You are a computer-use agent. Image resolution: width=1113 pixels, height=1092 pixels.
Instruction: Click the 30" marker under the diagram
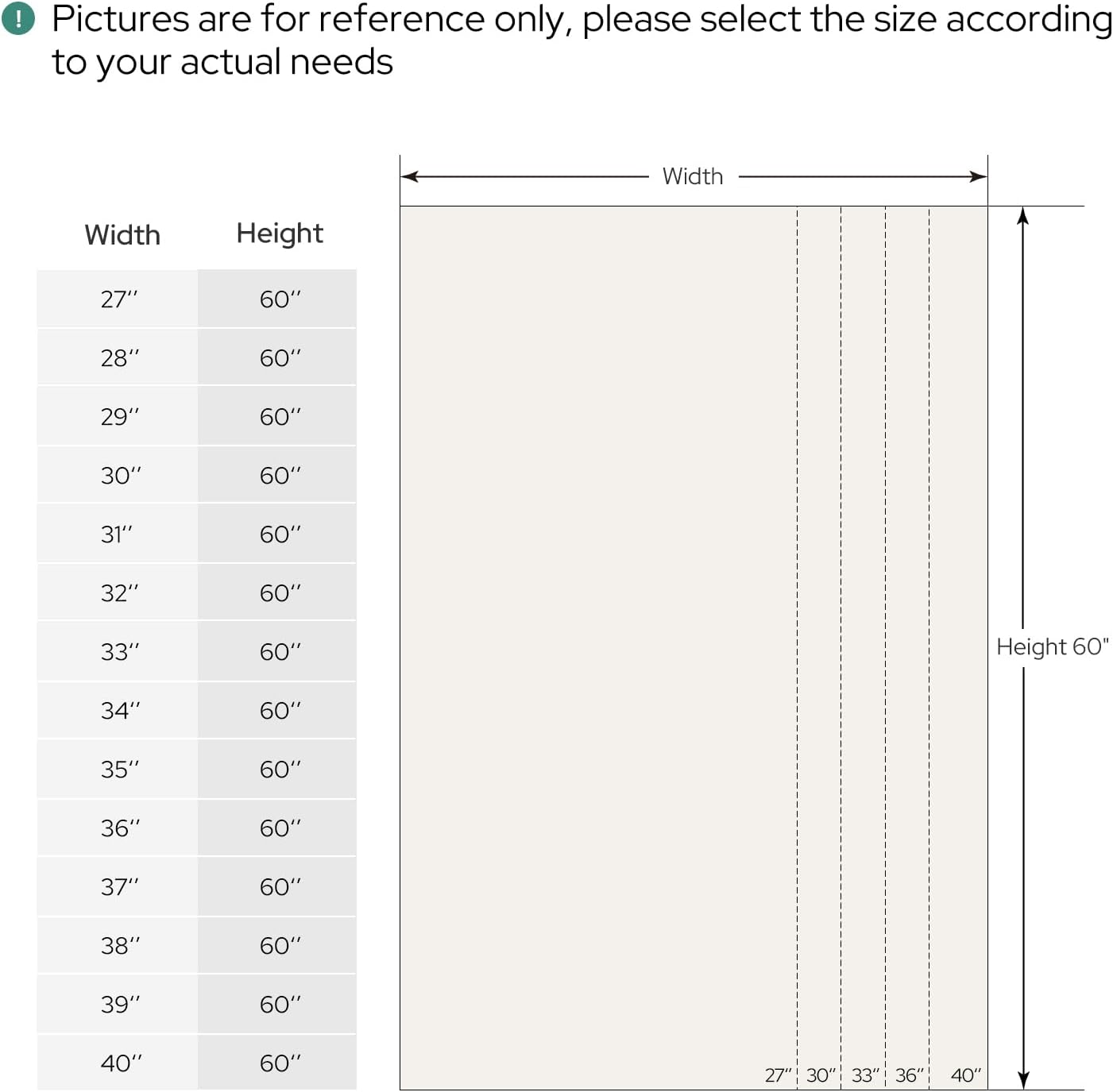pyautogui.click(x=821, y=1075)
